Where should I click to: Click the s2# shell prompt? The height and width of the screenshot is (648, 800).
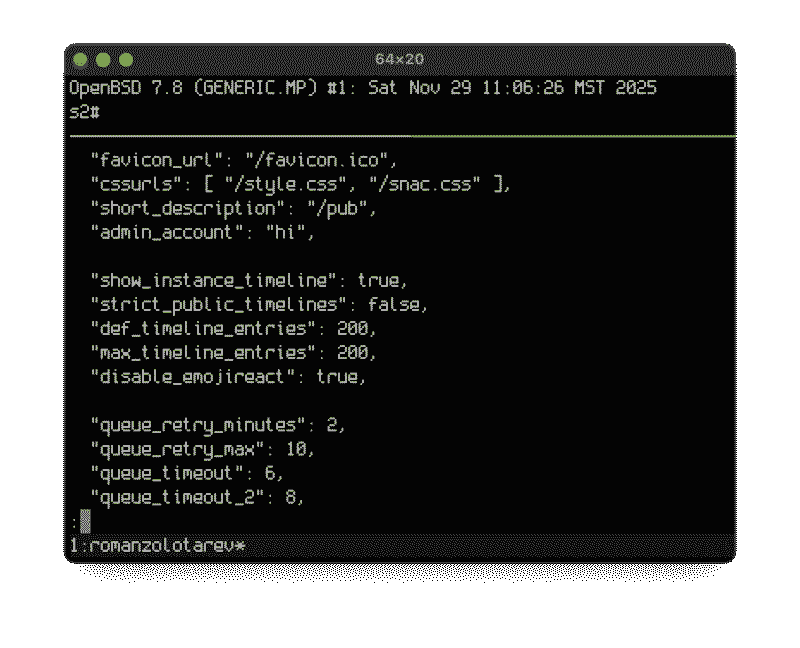83,111
